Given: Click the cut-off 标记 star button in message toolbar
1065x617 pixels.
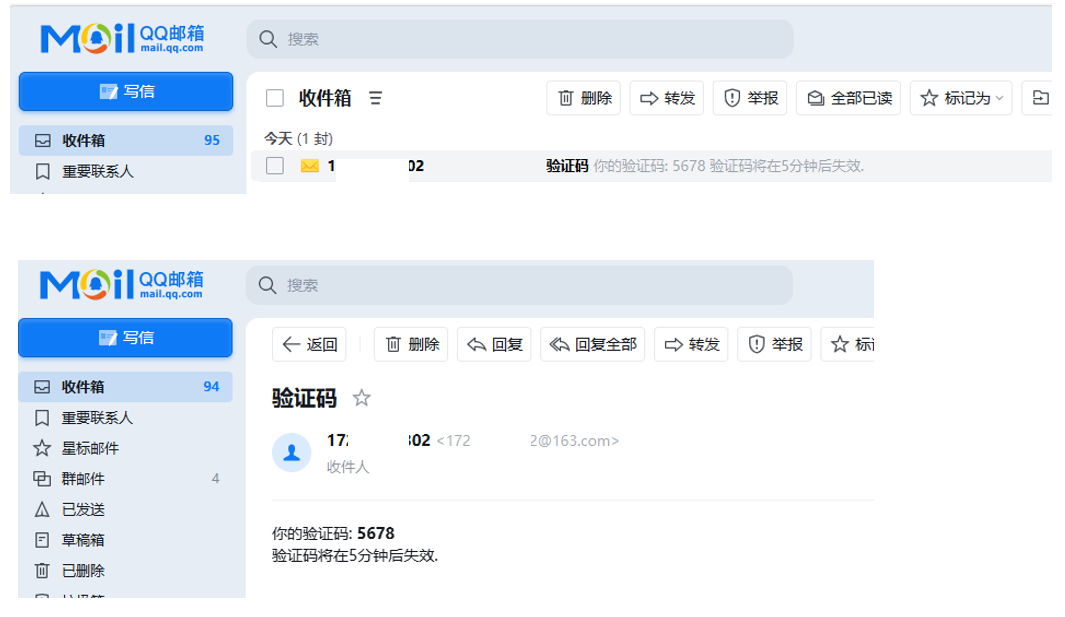Looking at the screenshot, I should pyautogui.click(x=848, y=345).
